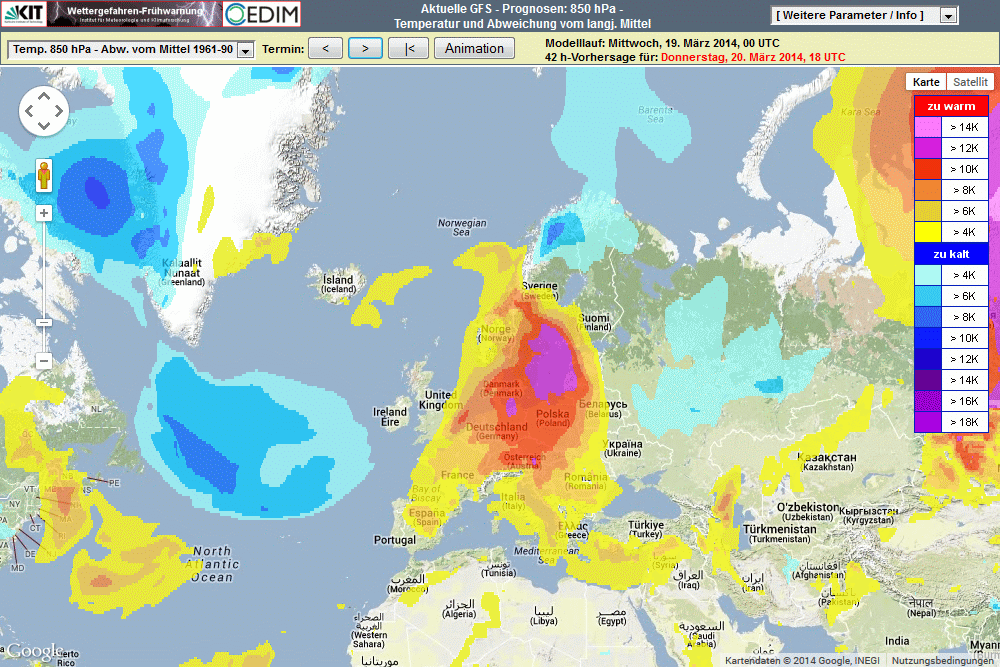Click the pink > 14K warm legend swatch

tap(927, 127)
